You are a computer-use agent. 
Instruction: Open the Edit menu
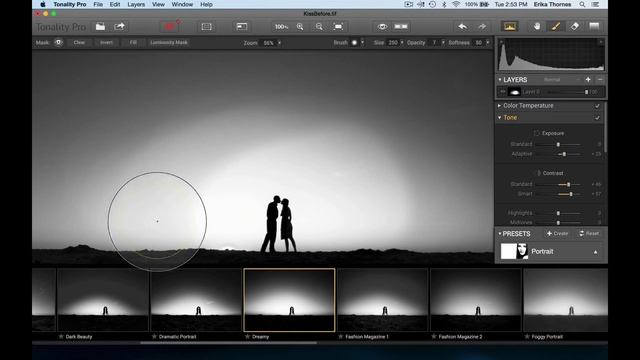[x=115, y=4]
